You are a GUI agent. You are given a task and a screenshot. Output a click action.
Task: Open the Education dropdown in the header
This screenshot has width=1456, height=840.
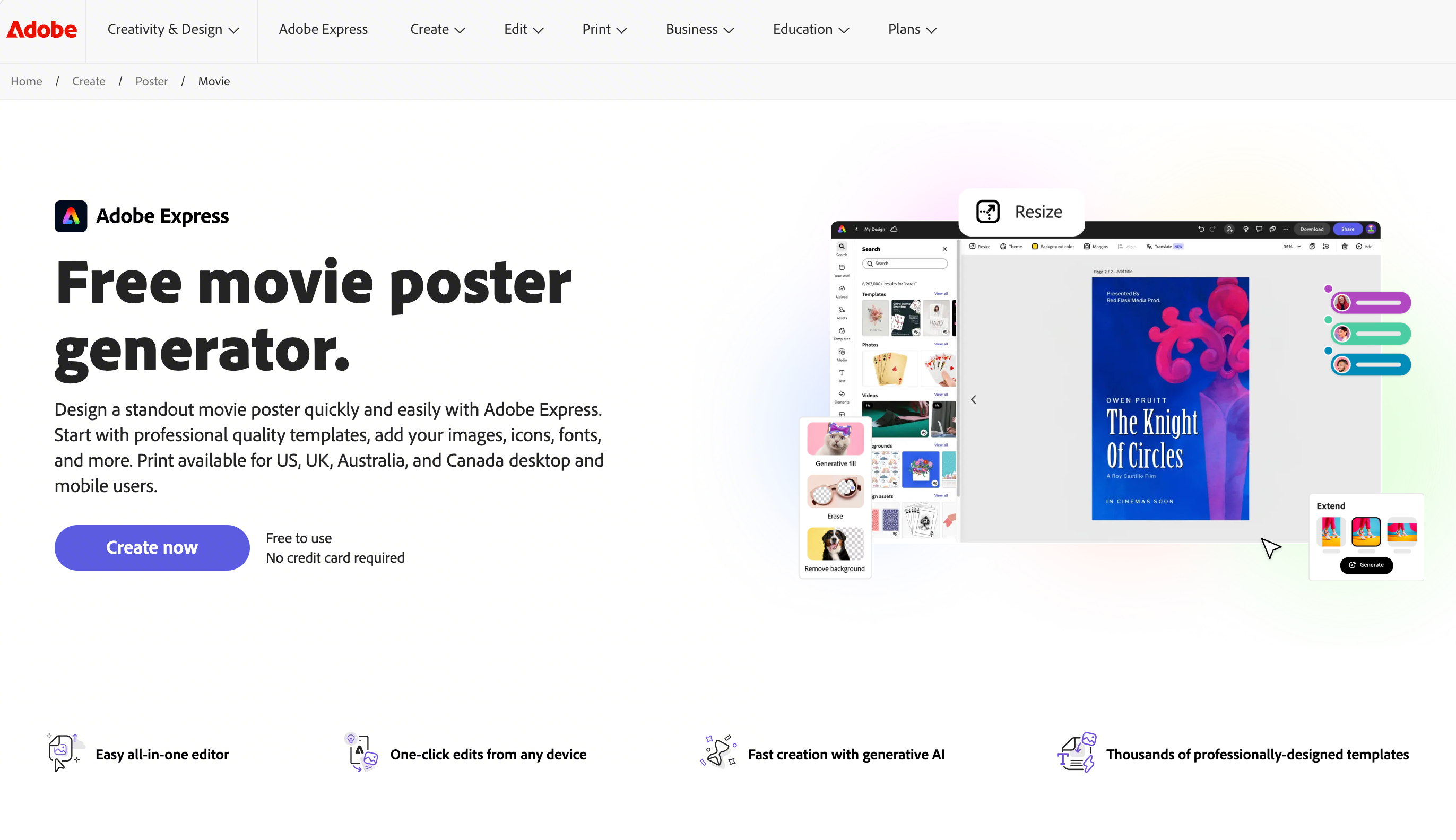[x=811, y=29]
